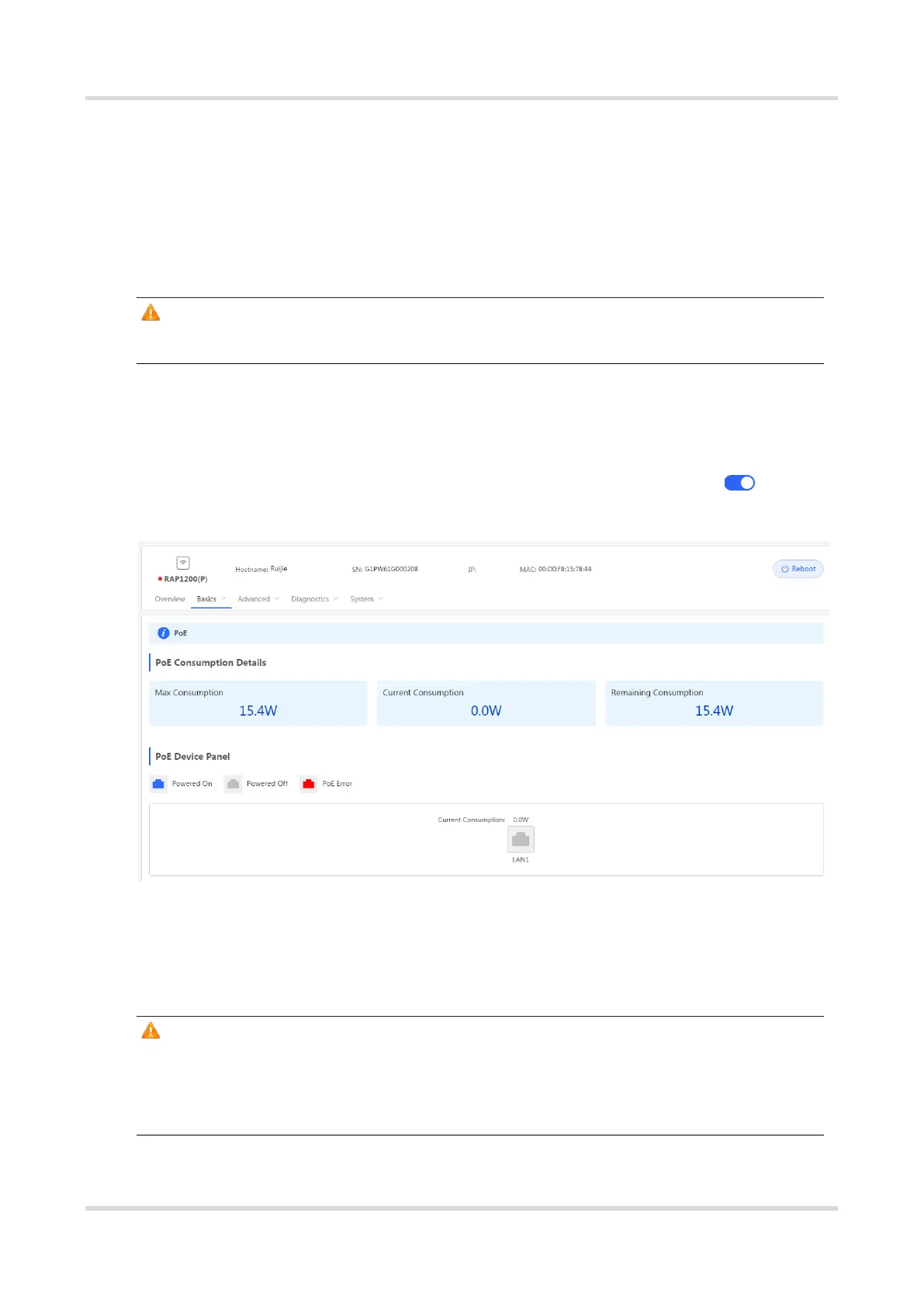924x1307 pixels.
Task: Open the Overview tab
Action: click(x=170, y=599)
